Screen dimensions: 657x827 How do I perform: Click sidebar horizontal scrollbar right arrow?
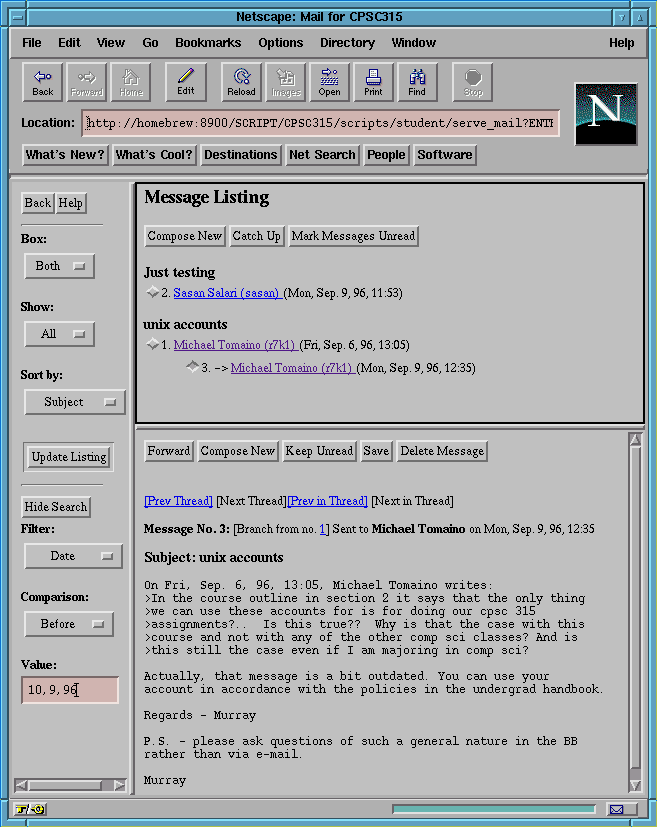click(120, 785)
